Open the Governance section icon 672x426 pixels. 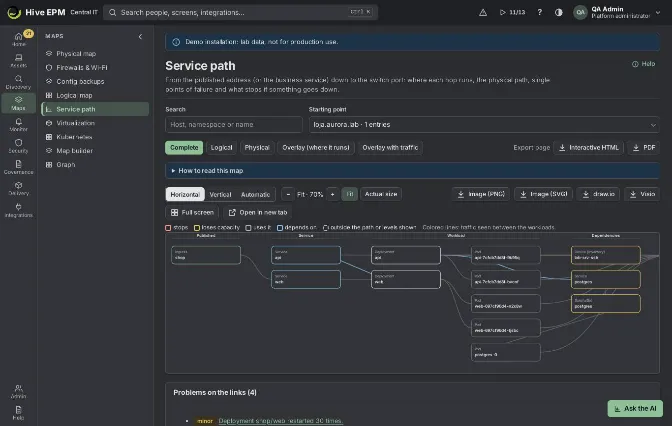tap(18, 167)
